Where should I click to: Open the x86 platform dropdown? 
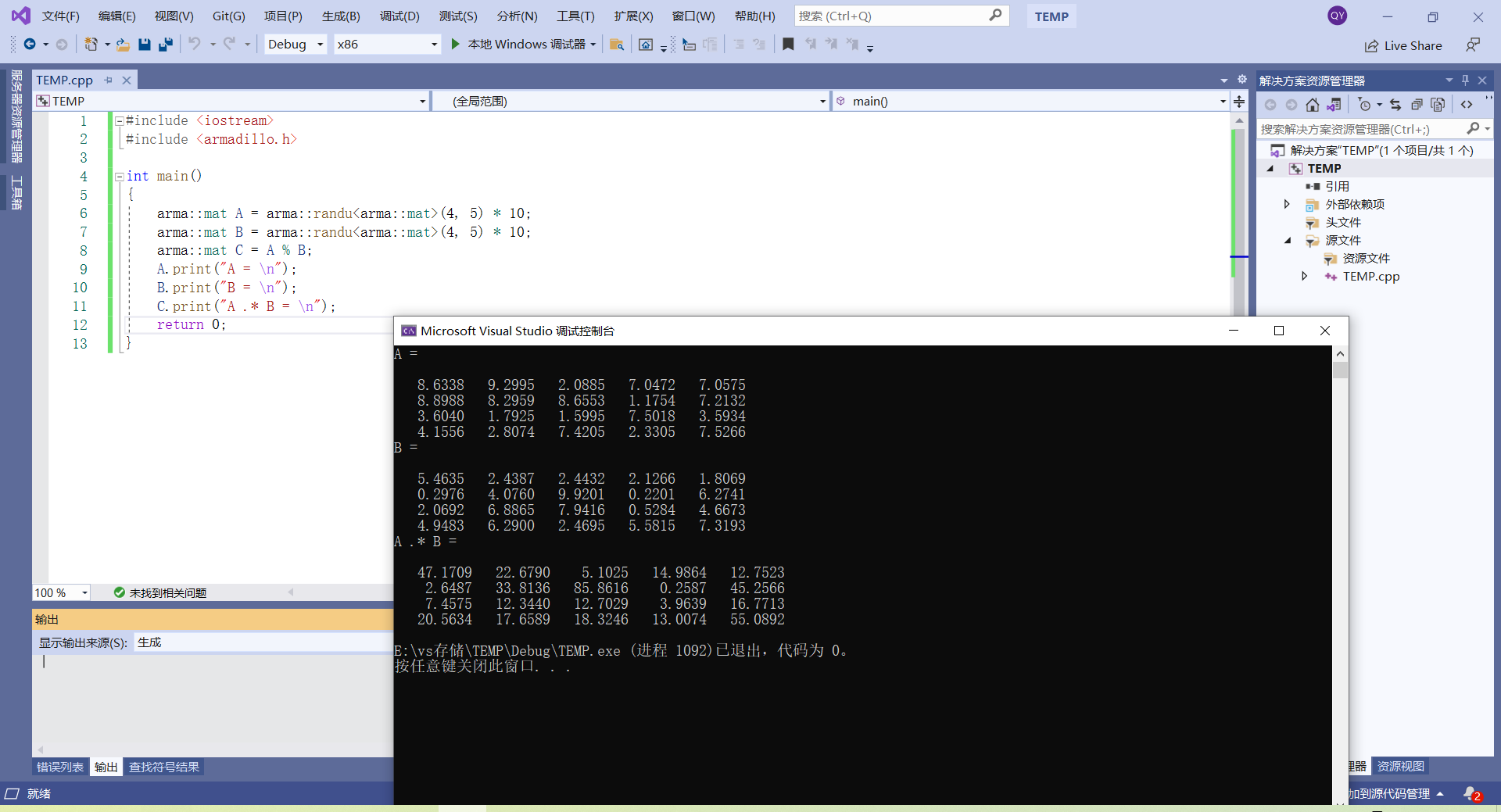tap(434, 45)
